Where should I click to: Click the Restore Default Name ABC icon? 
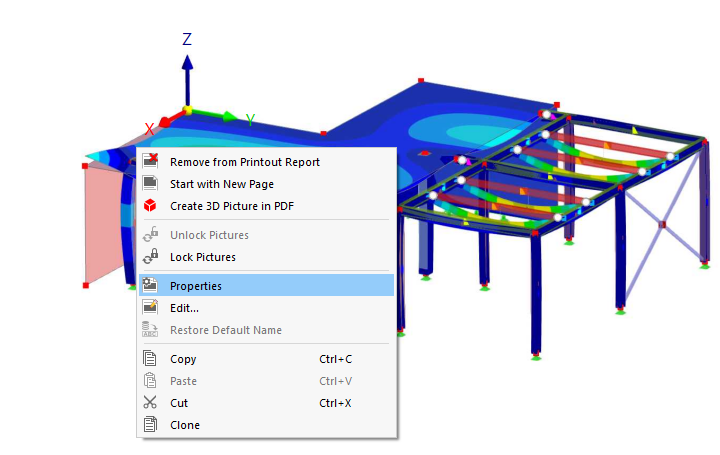[x=150, y=329]
